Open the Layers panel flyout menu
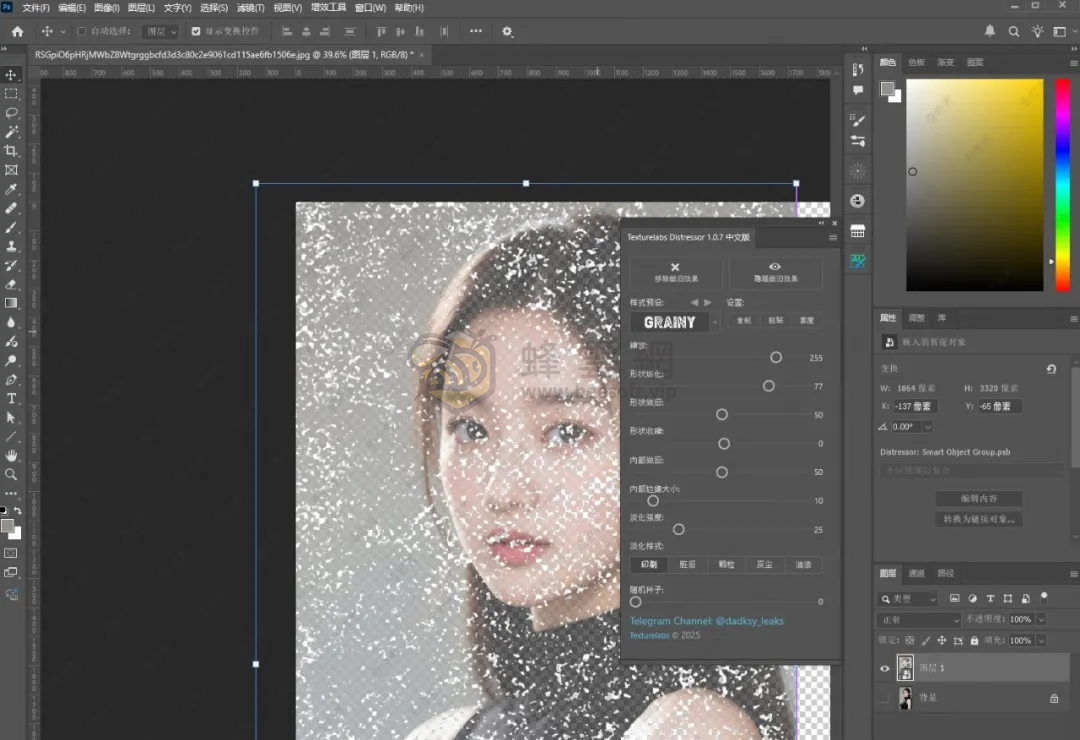The height and width of the screenshot is (740, 1080). pos(1073,574)
